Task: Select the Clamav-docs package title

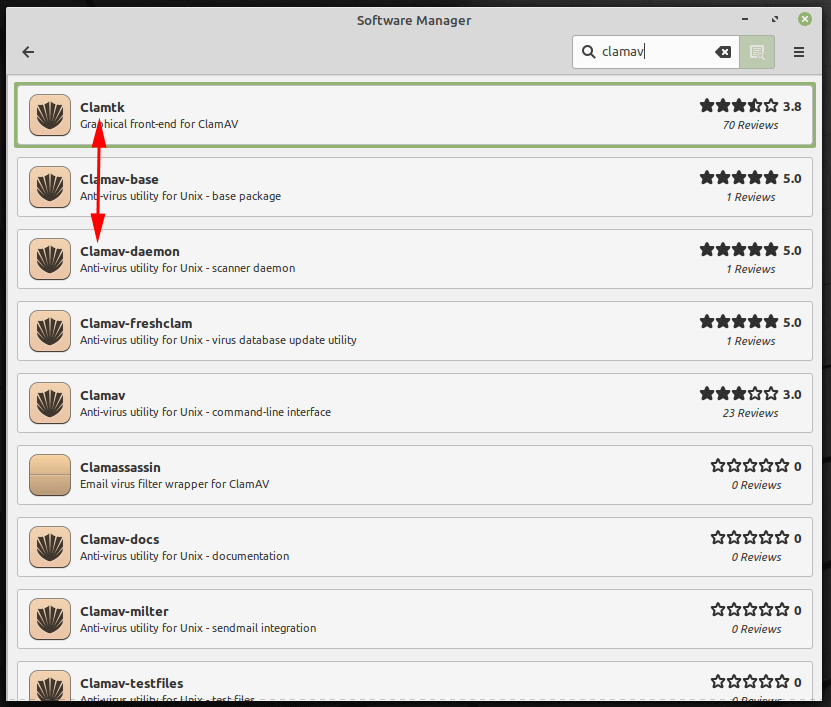Action: pyautogui.click(x=120, y=540)
